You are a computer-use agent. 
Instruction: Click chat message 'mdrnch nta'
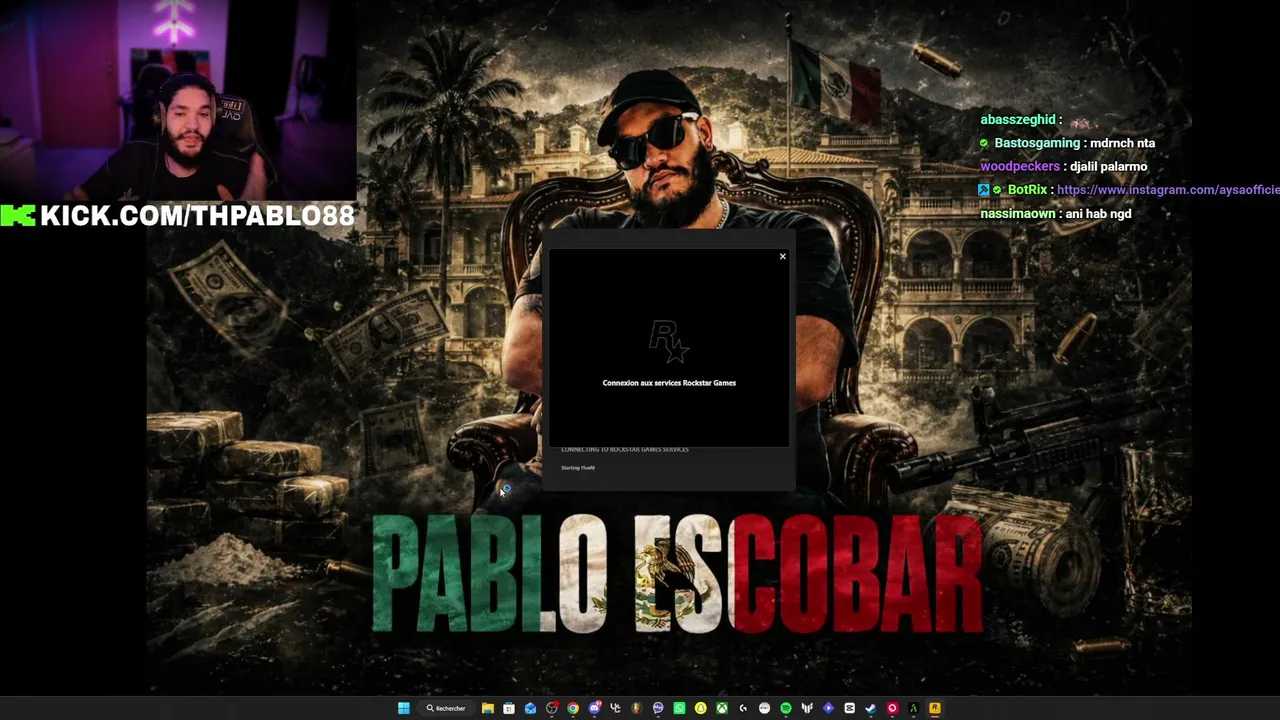click(1123, 143)
